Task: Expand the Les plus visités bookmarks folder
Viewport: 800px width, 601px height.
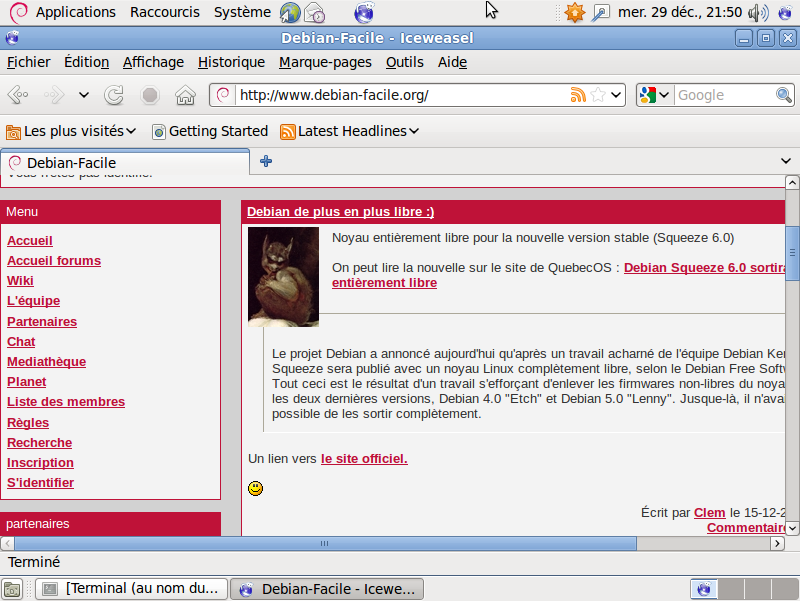Action: (x=72, y=131)
